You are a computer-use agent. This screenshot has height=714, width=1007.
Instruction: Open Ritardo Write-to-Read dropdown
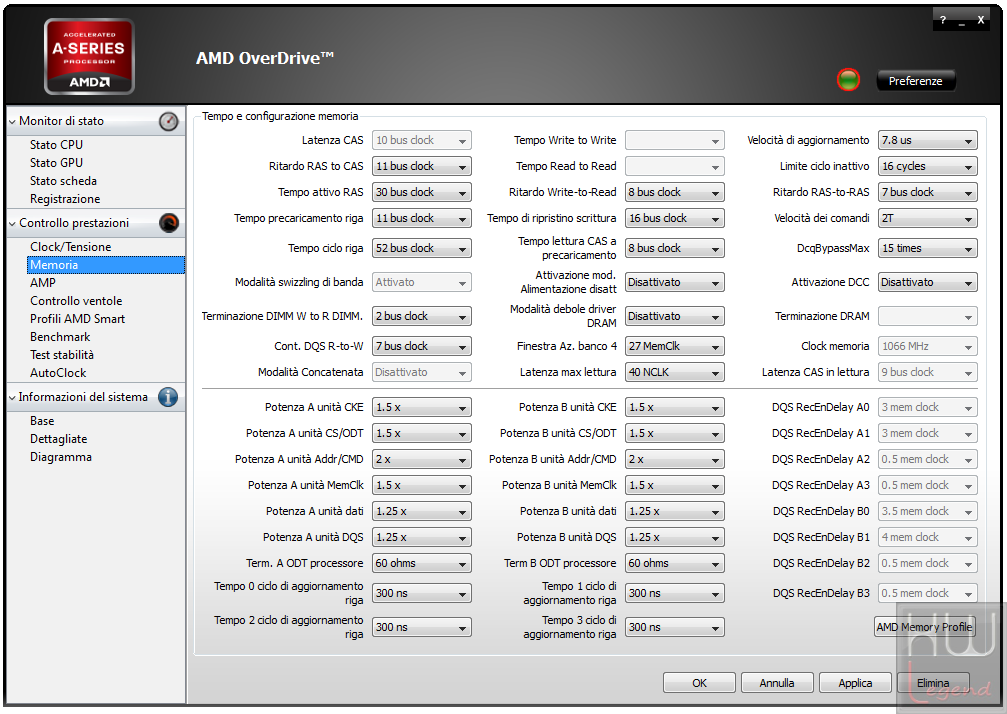tap(674, 192)
